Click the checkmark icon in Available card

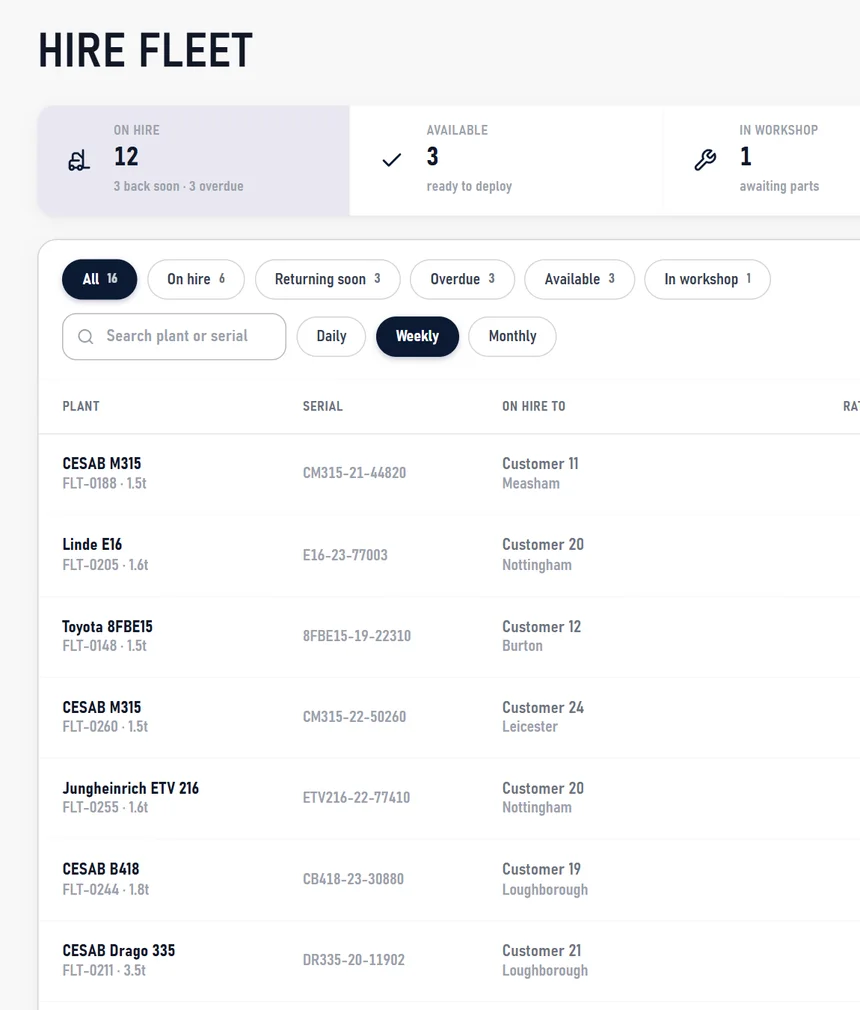(392, 160)
